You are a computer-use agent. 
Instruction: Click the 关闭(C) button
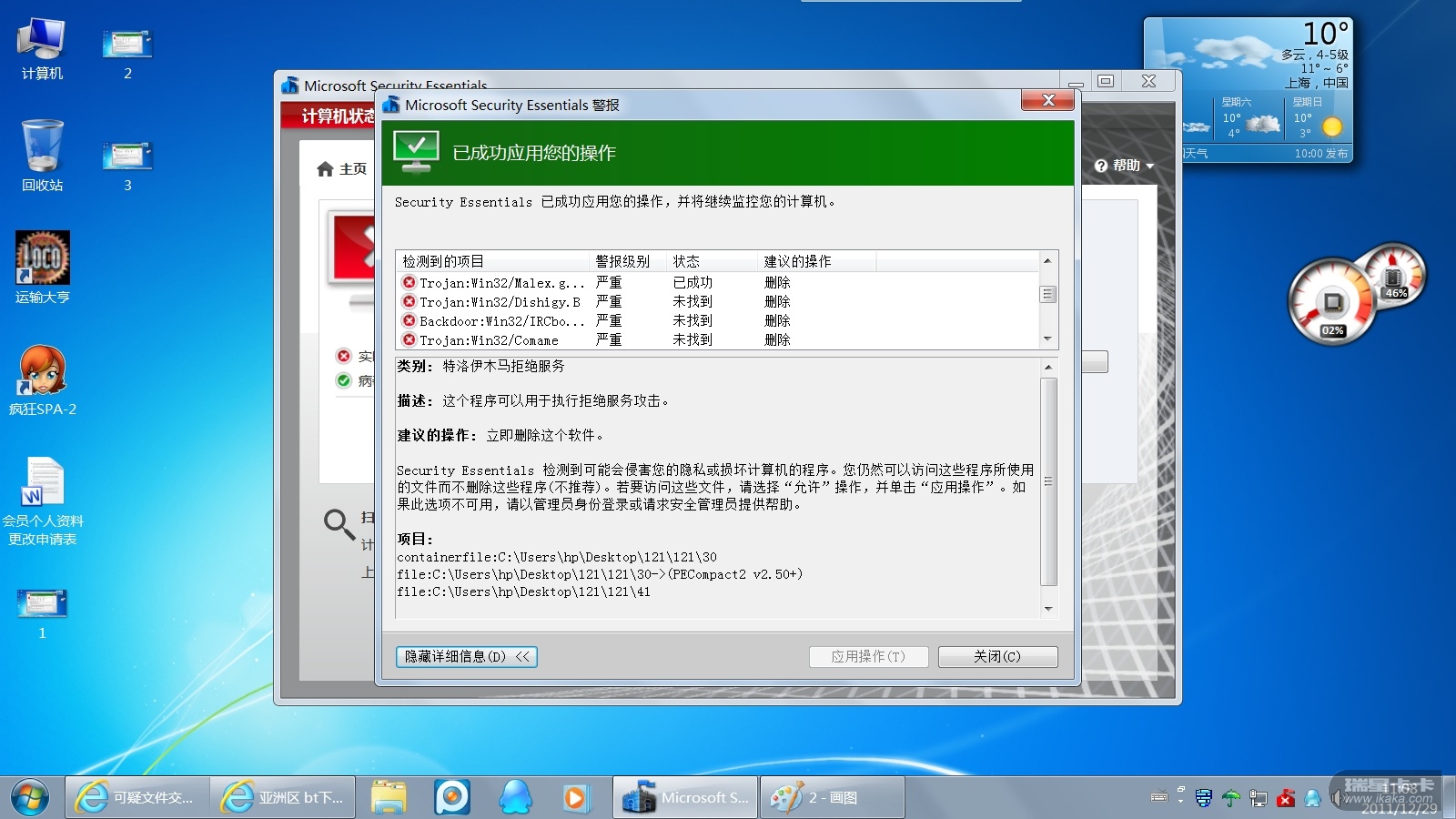[997, 657]
